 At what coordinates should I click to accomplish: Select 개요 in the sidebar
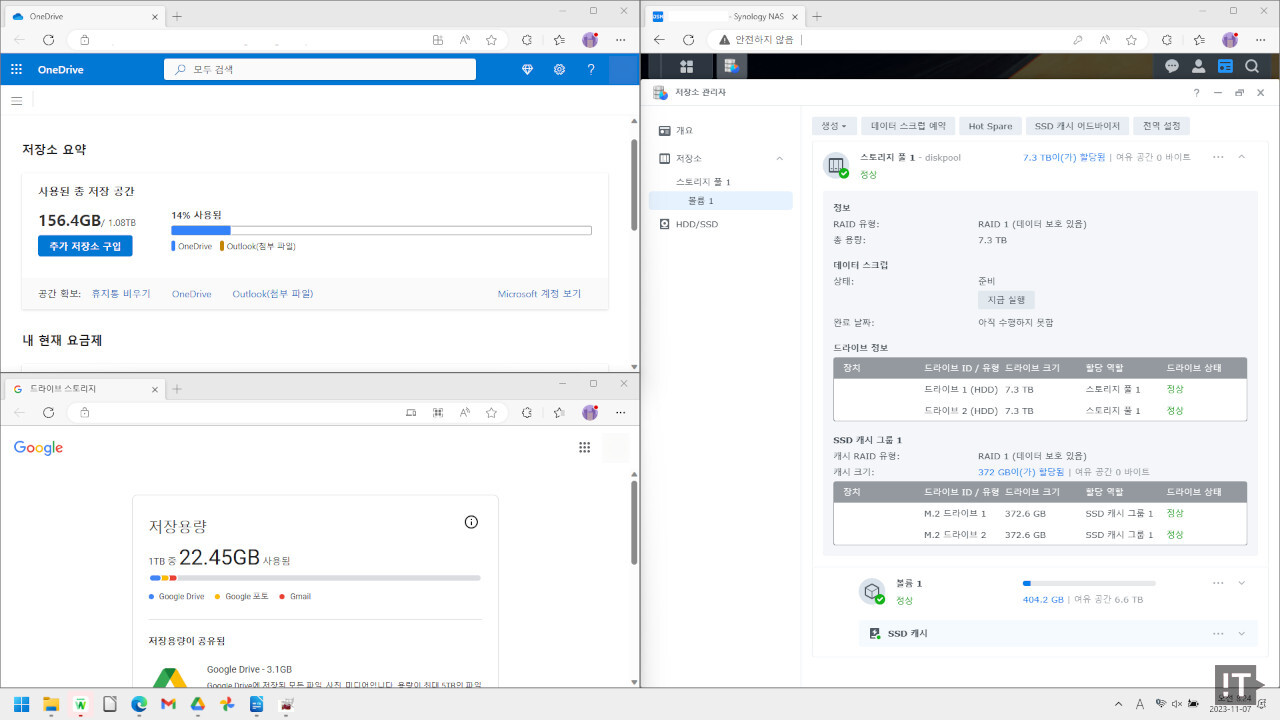(684, 130)
